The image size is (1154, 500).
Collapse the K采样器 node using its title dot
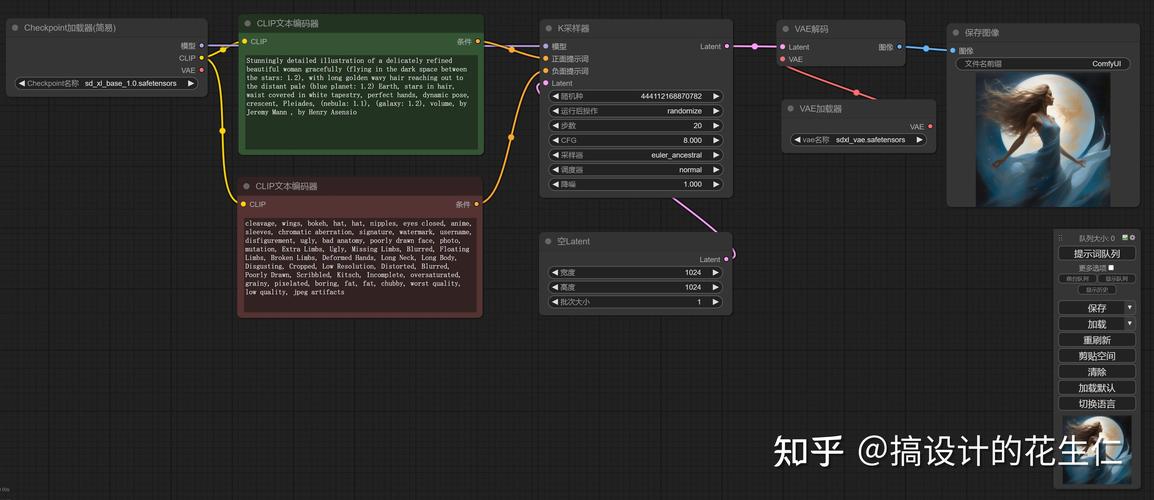click(x=548, y=29)
